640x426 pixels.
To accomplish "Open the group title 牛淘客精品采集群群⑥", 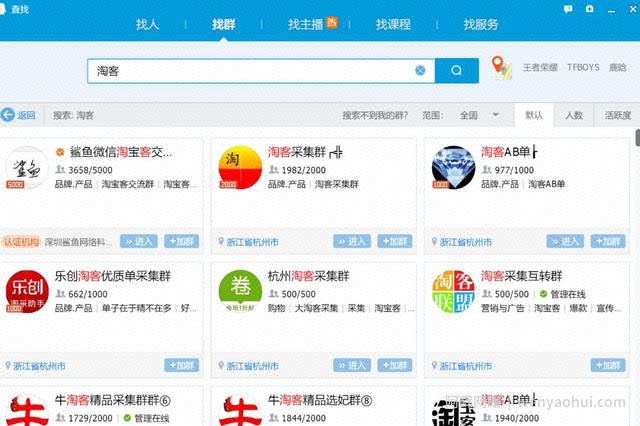I will pos(113,400).
